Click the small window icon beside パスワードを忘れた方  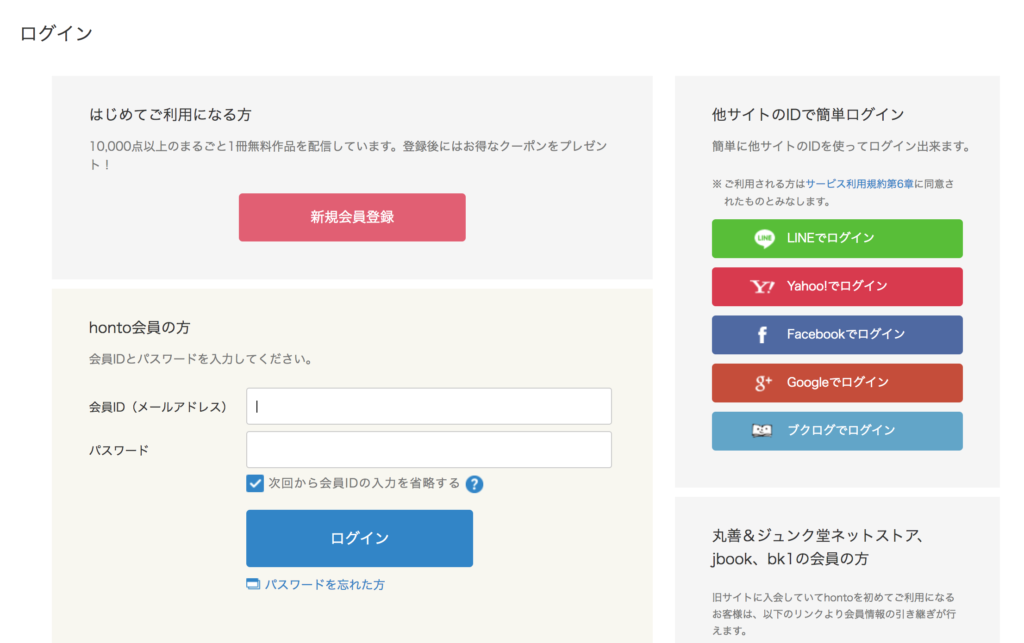coord(253,584)
